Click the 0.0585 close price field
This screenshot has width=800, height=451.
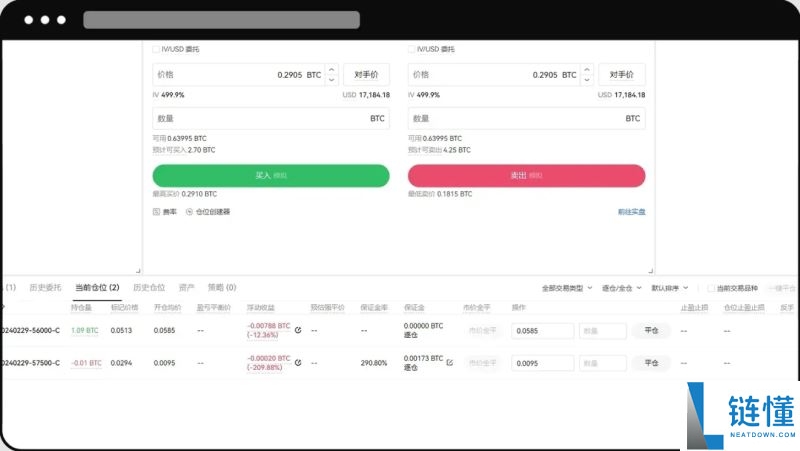542,331
